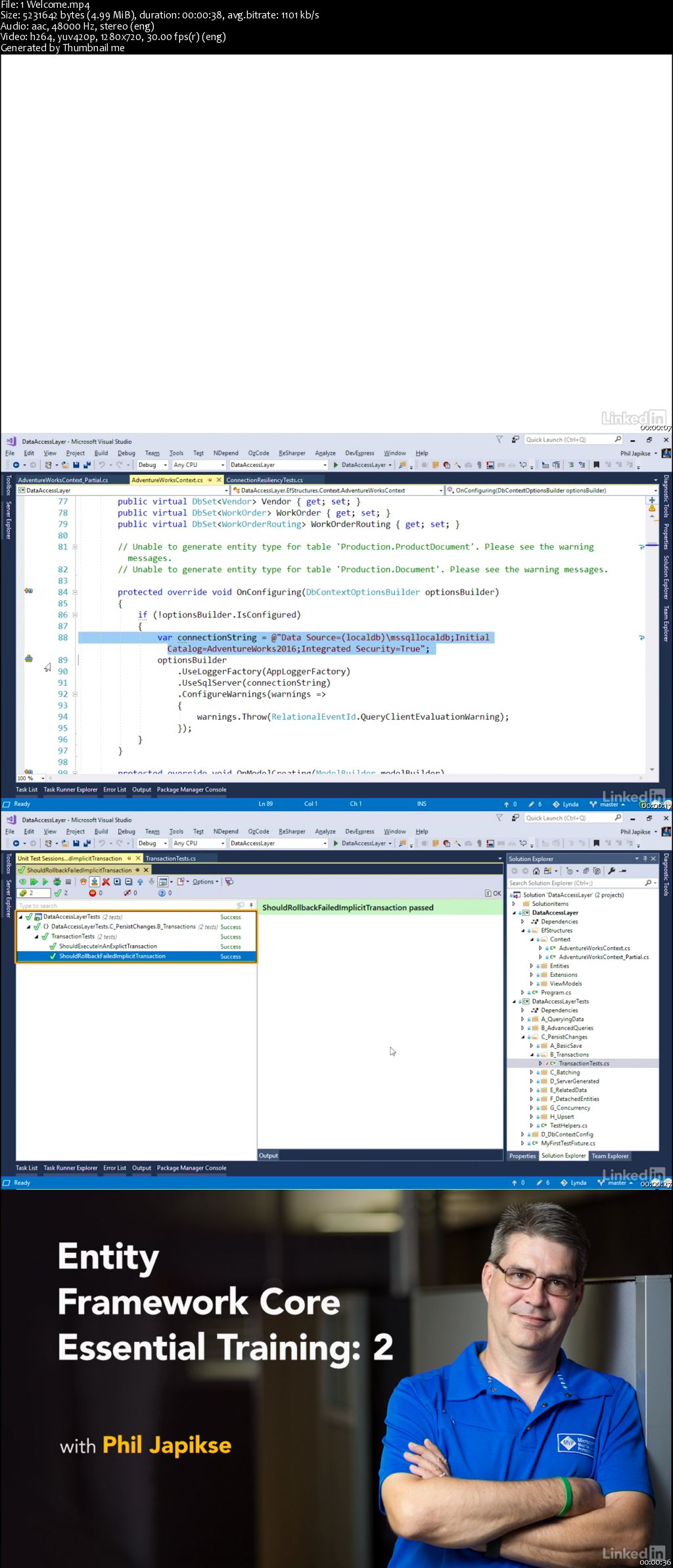Click the Navigate Backward arrow in code editor window toolbar
This screenshot has width=673, height=1568.
pyautogui.click(x=16, y=464)
